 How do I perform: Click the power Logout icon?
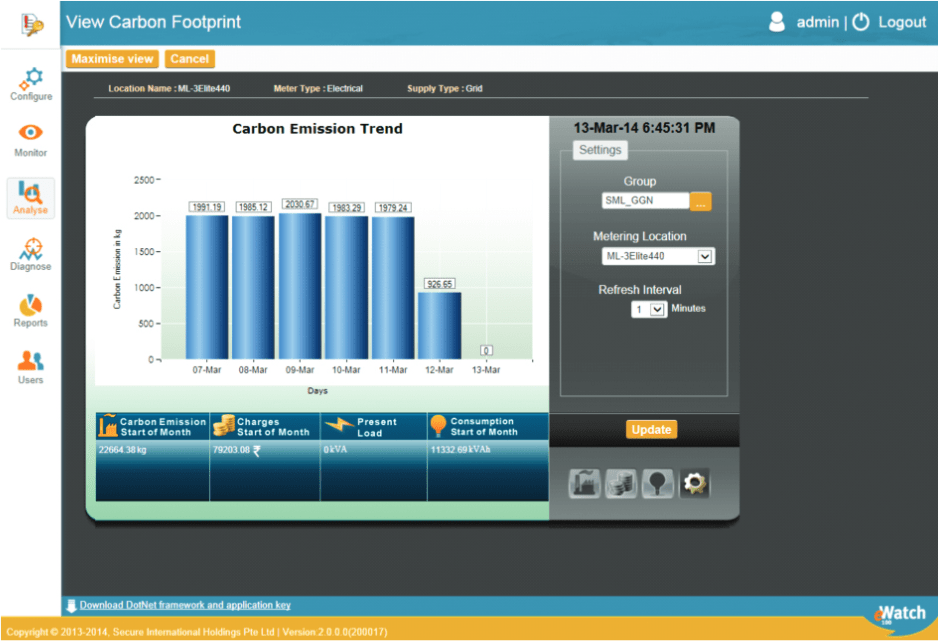point(861,22)
